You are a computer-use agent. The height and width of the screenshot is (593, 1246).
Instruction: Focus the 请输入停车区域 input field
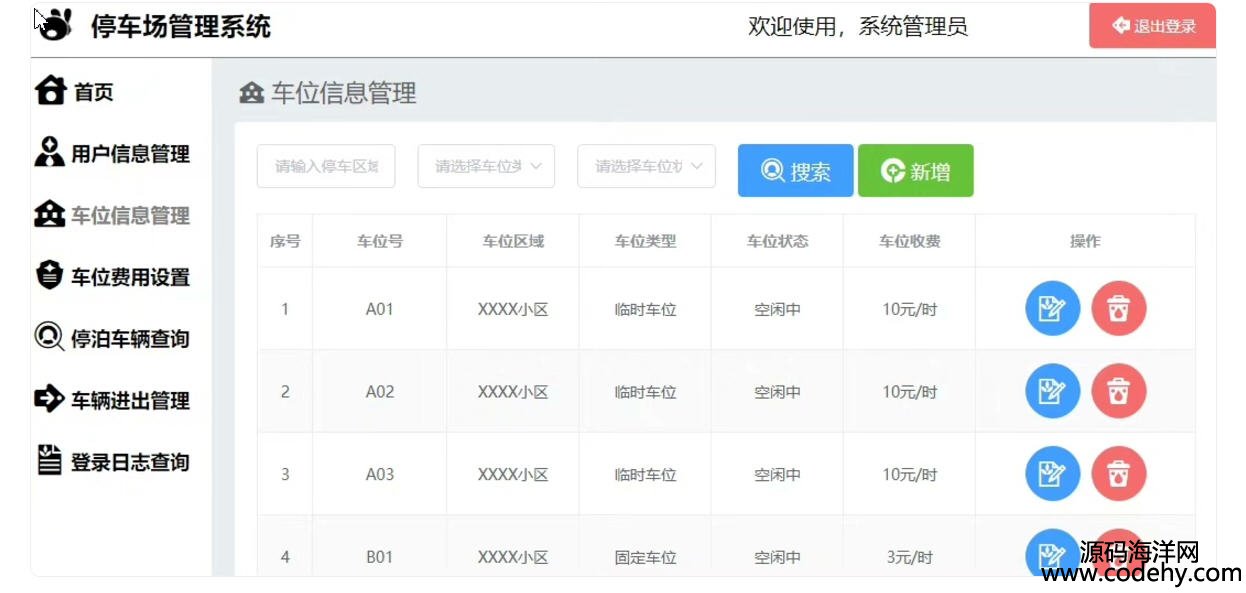(x=326, y=166)
